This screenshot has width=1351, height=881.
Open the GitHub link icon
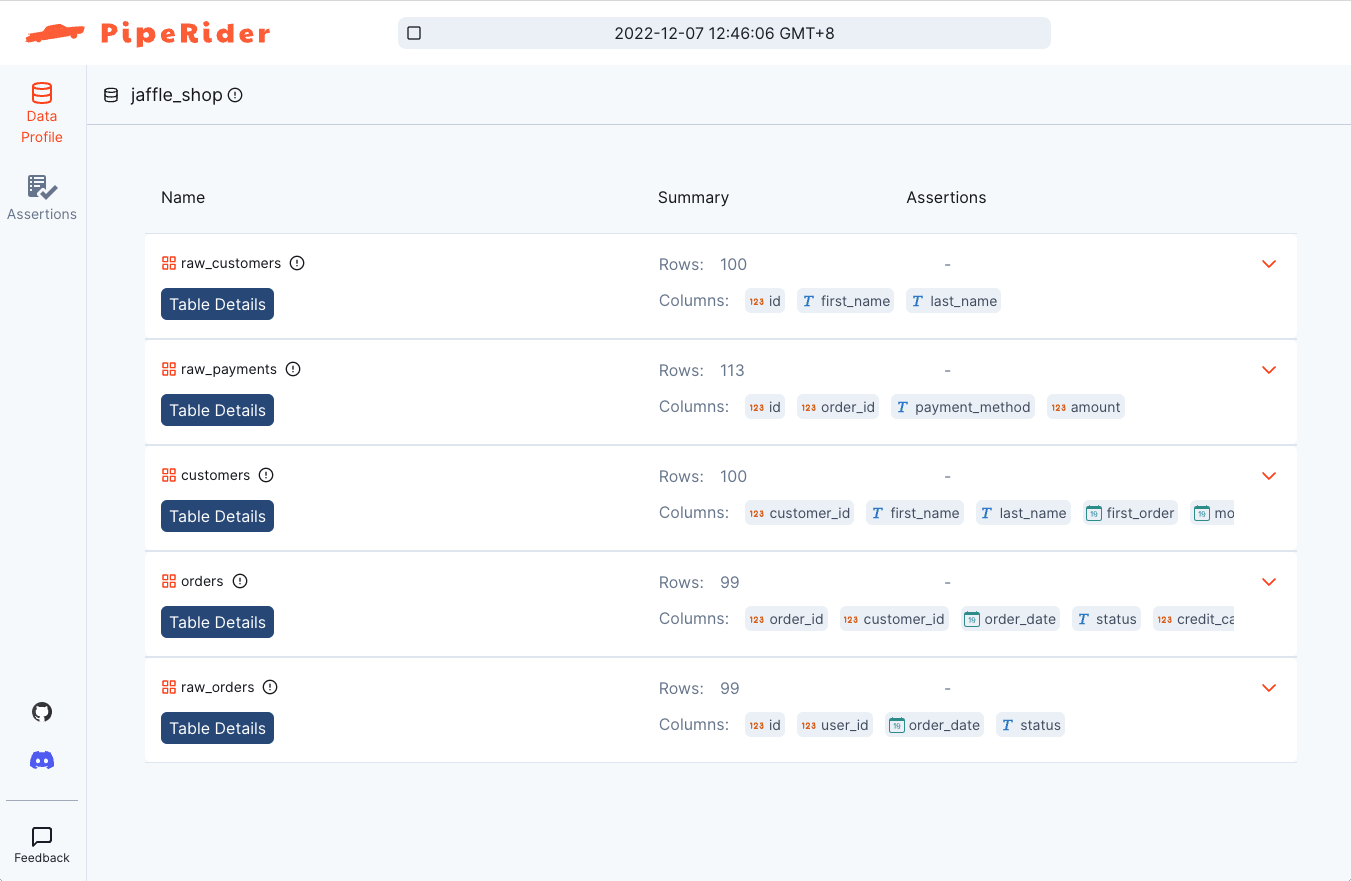click(x=42, y=712)
